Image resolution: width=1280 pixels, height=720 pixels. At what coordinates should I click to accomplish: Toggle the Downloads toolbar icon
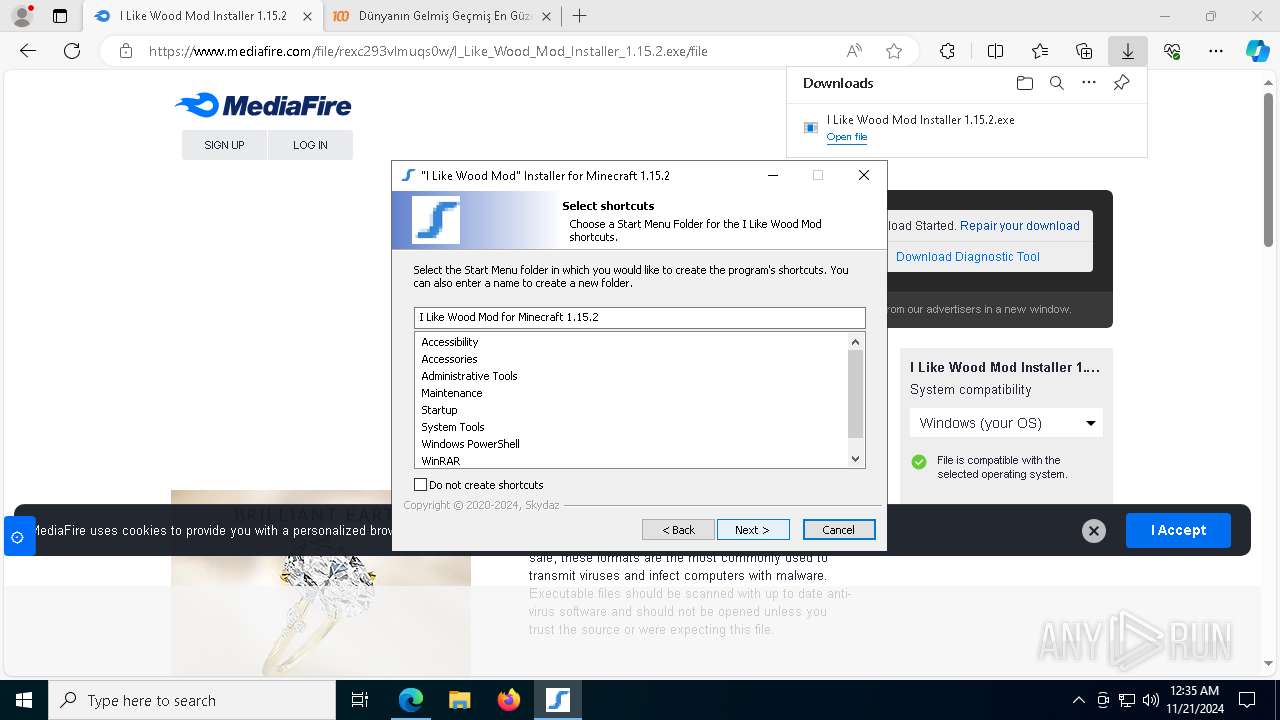[1127, 51]
